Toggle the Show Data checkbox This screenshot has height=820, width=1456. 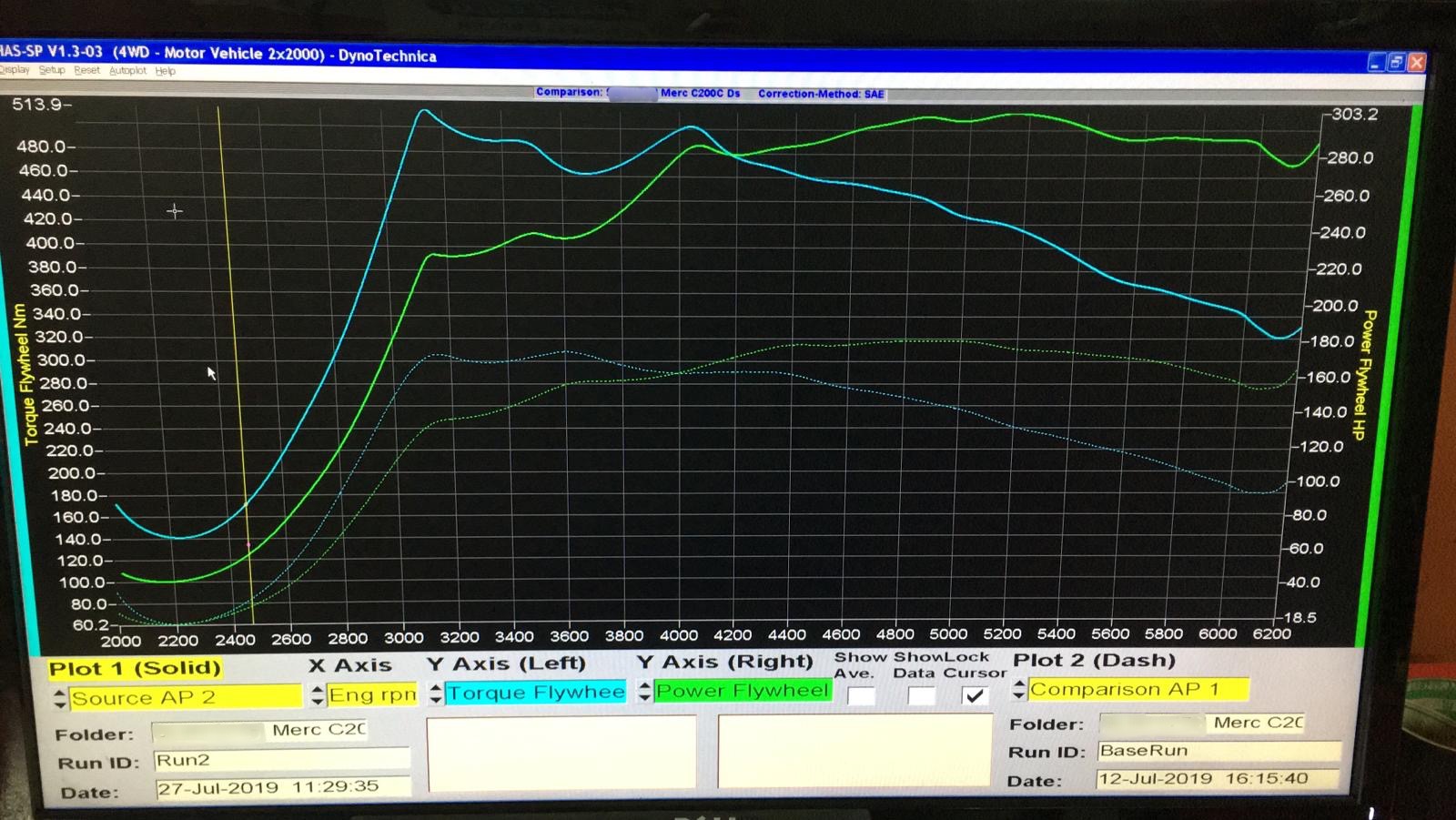pyautogui.click(x=920, y=696)
